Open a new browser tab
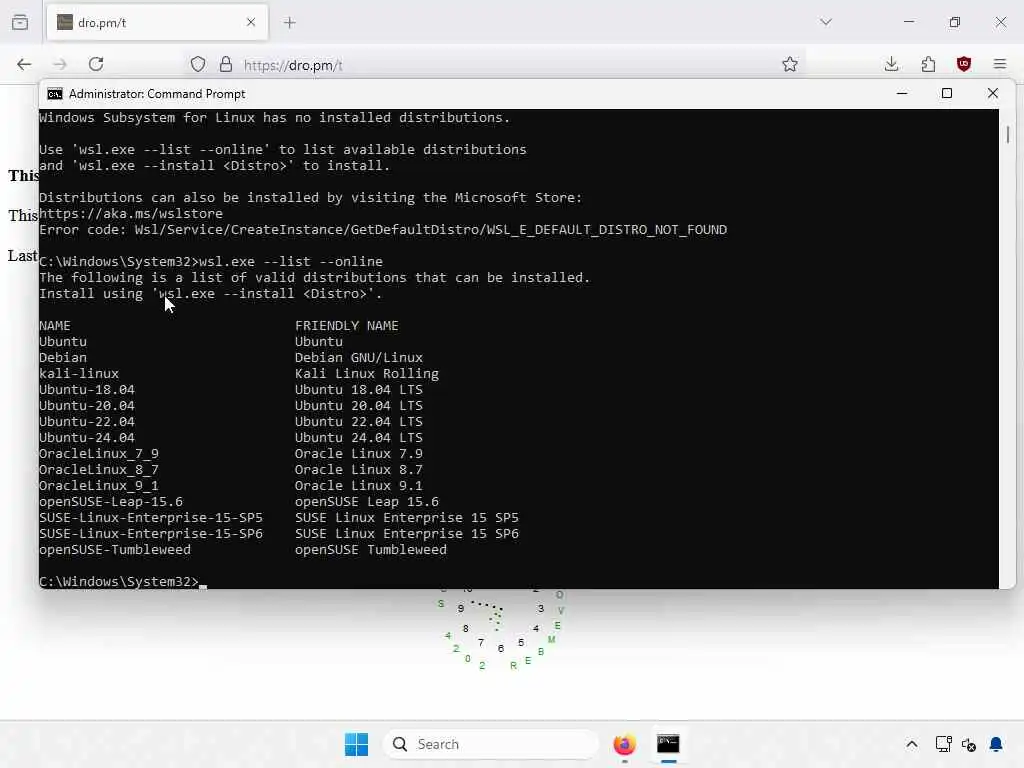This screenshot has height=768, width=1024. (290, 23)
